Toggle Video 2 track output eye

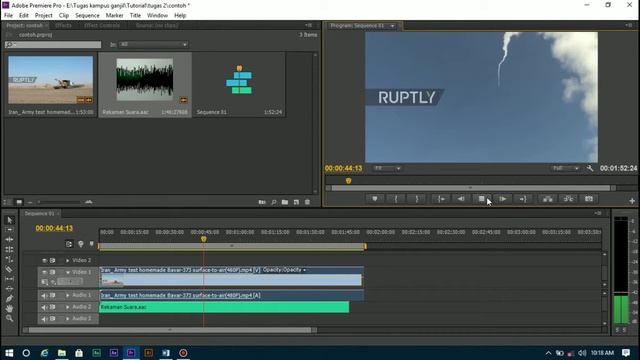(44, 260)
